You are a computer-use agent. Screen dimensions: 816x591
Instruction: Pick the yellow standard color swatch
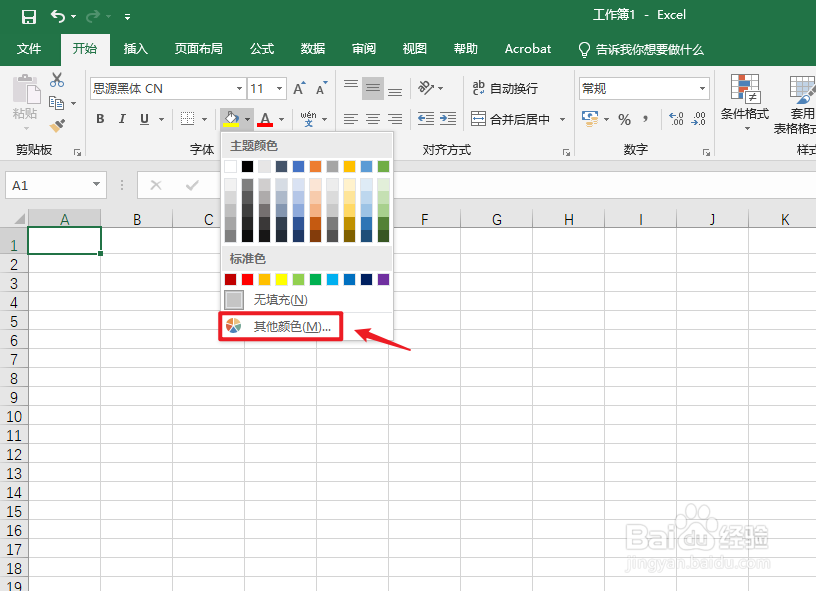pyautogui.click(x=282, y=279)
